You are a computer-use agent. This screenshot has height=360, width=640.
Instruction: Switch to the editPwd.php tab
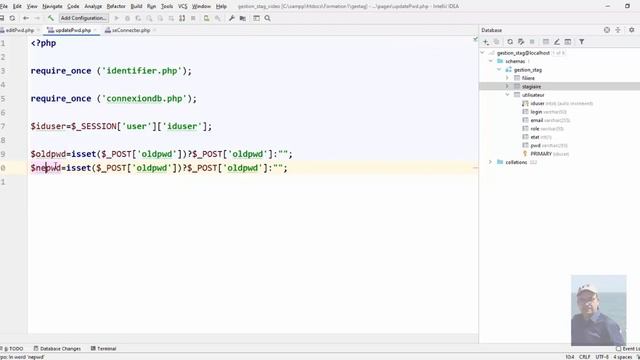(x=19, y=30)
